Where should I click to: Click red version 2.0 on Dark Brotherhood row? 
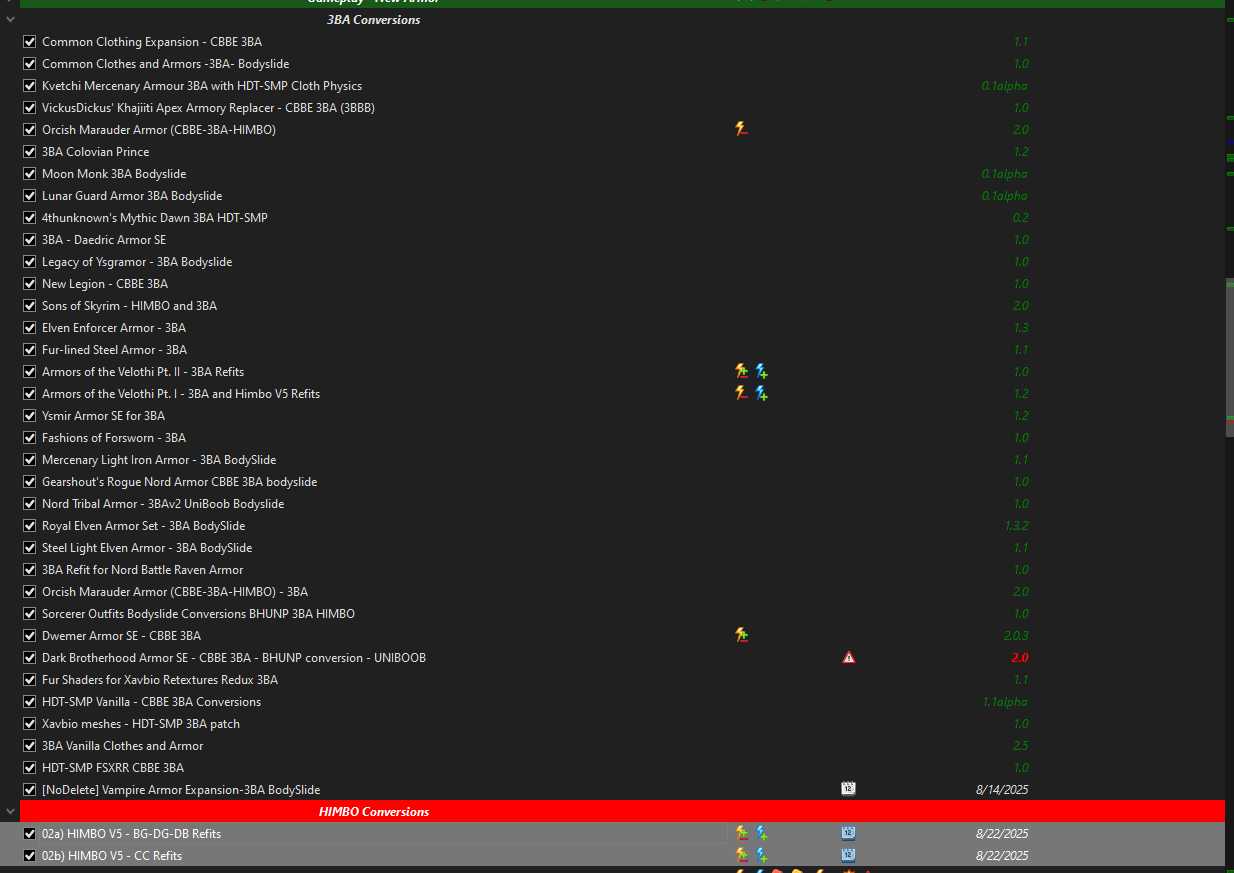click(1019, 658)
